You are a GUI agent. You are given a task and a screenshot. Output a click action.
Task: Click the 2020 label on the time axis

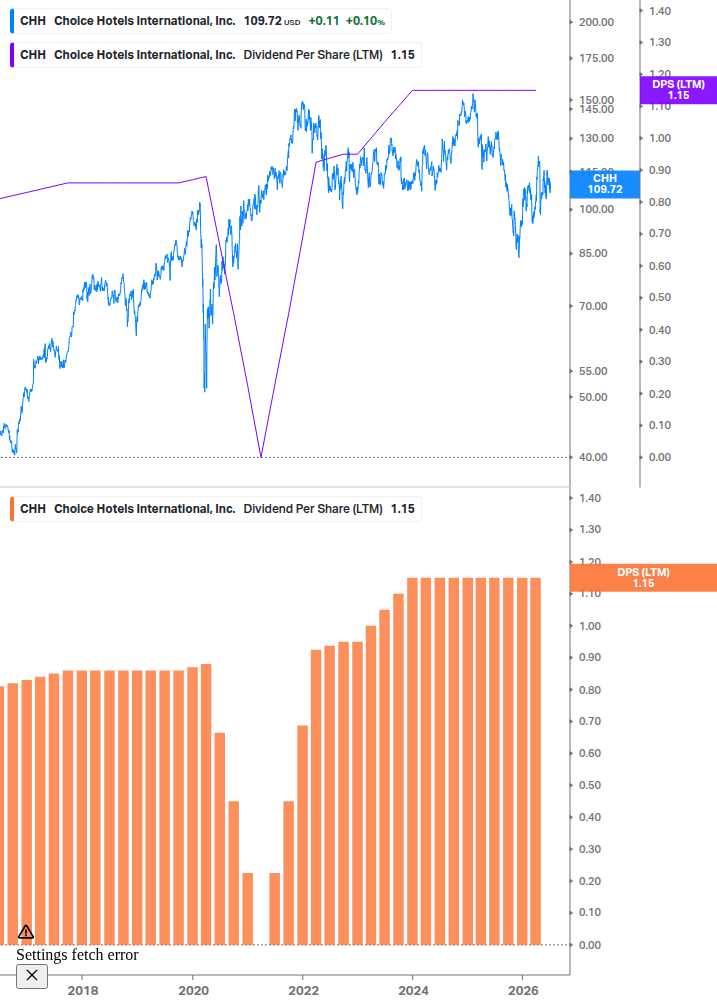[x=194, y=991]
